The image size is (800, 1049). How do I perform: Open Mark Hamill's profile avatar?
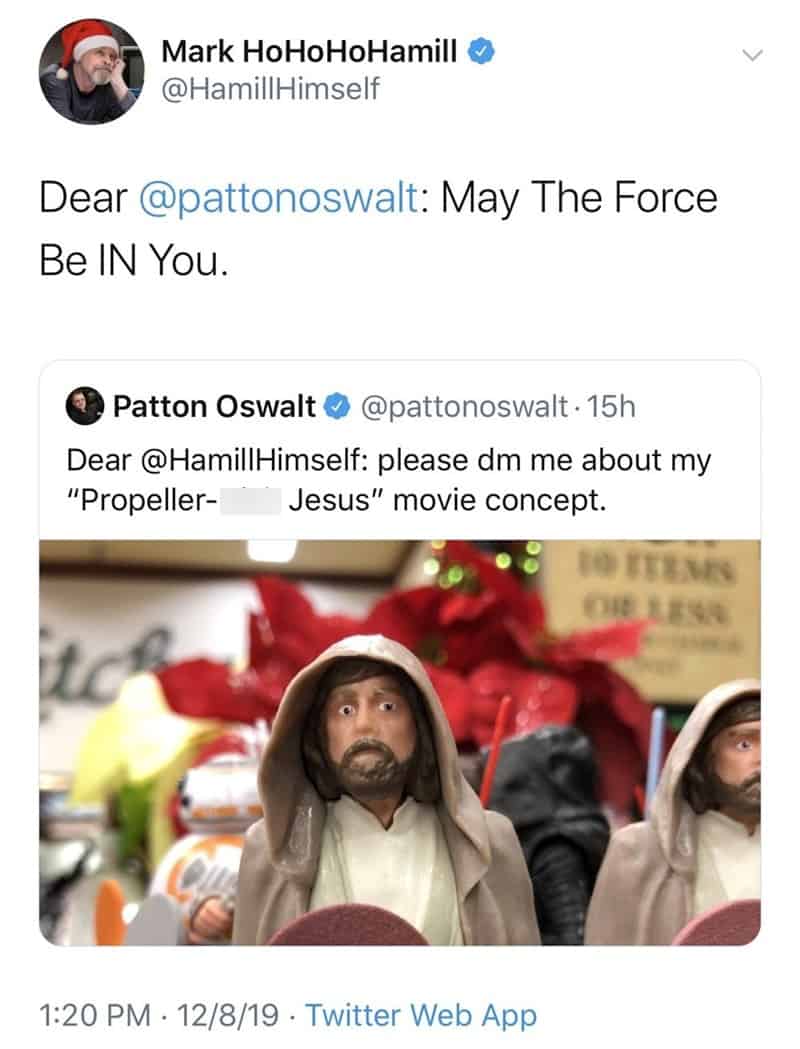coord(92,71)
